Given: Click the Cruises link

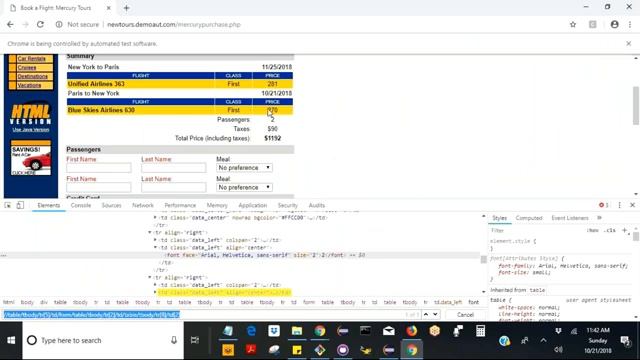Looking at the screenshot, I should coord(27,68).
